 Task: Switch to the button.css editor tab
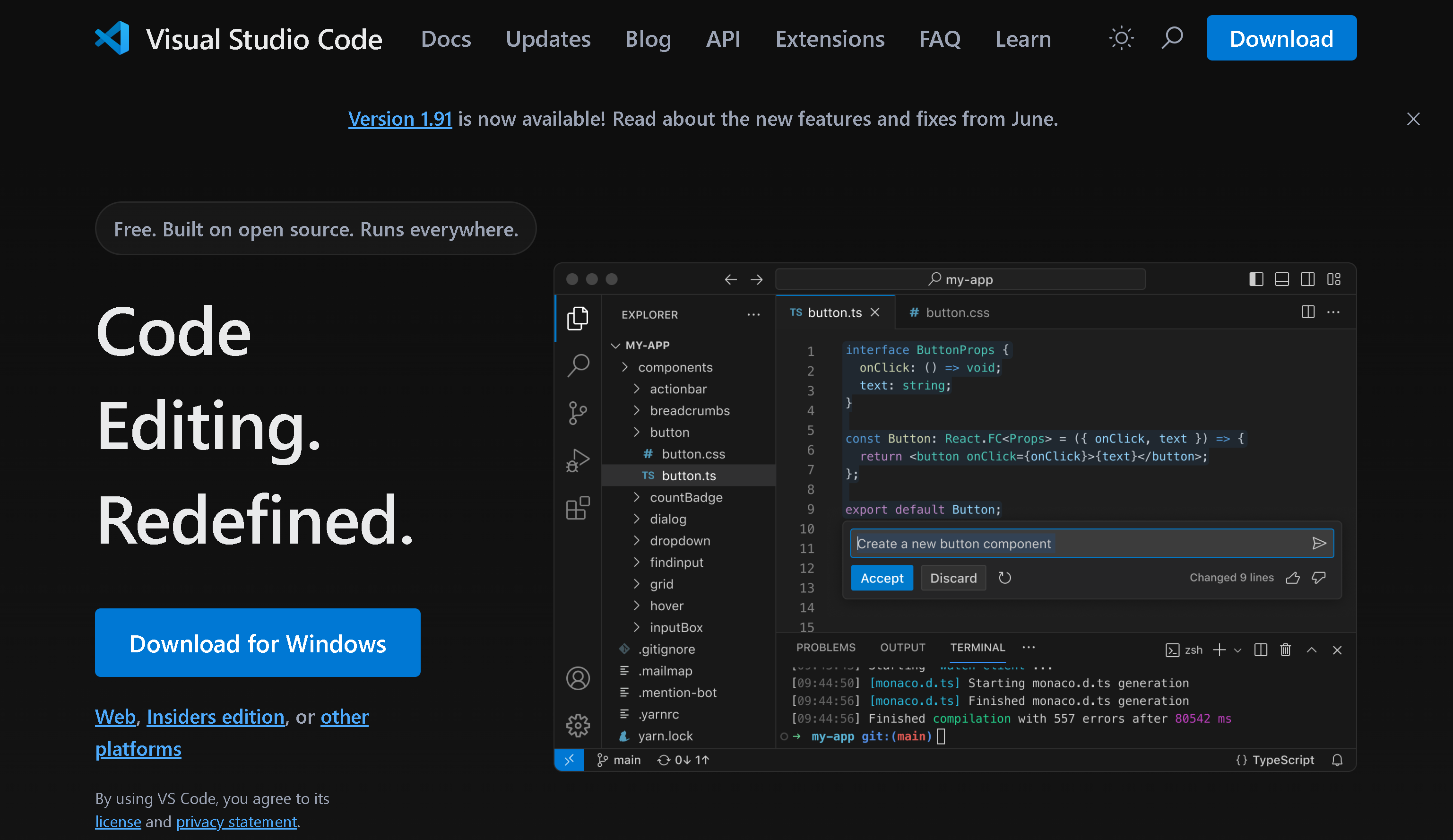[957, 312]
